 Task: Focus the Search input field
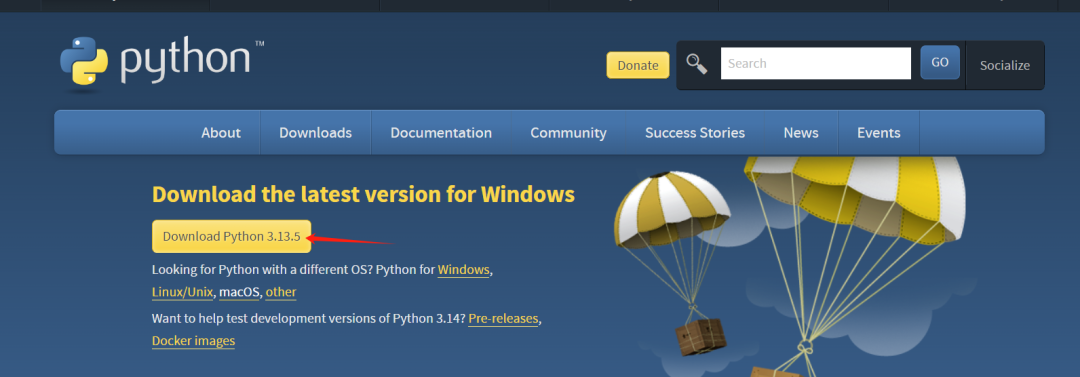816,63
